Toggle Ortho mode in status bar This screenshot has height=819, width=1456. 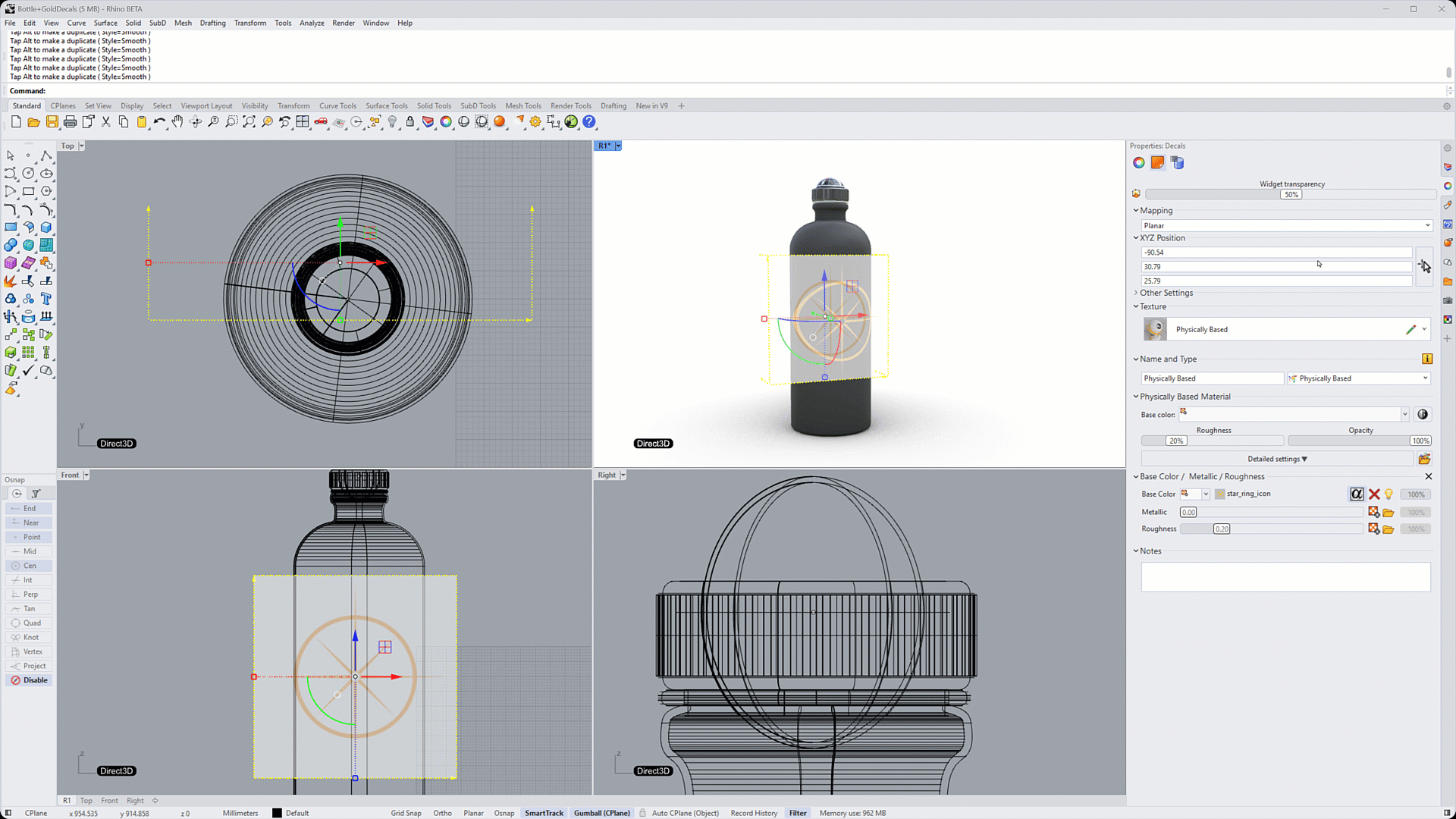(x=442, y=813)
